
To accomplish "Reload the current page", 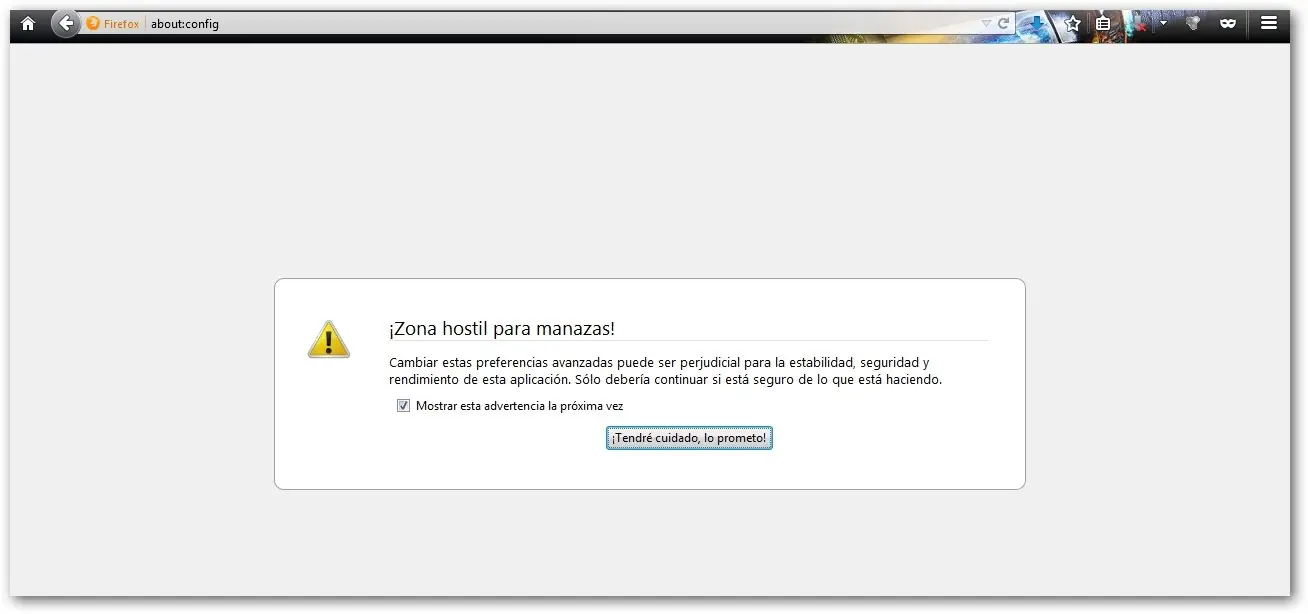I will (x=1003, y=23).
